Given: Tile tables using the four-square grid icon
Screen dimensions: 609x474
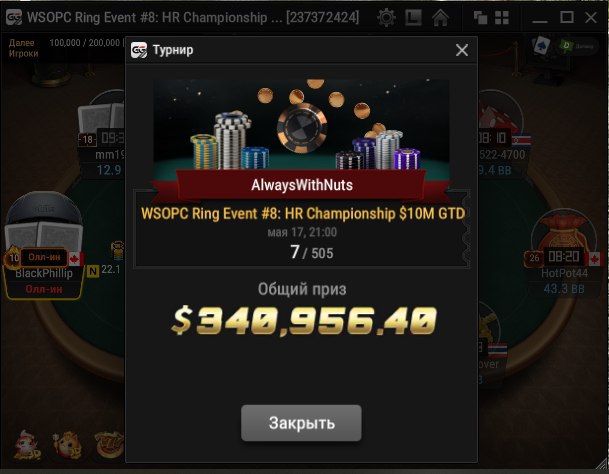Looking at the screenshot, I should (x=502, y=17).
